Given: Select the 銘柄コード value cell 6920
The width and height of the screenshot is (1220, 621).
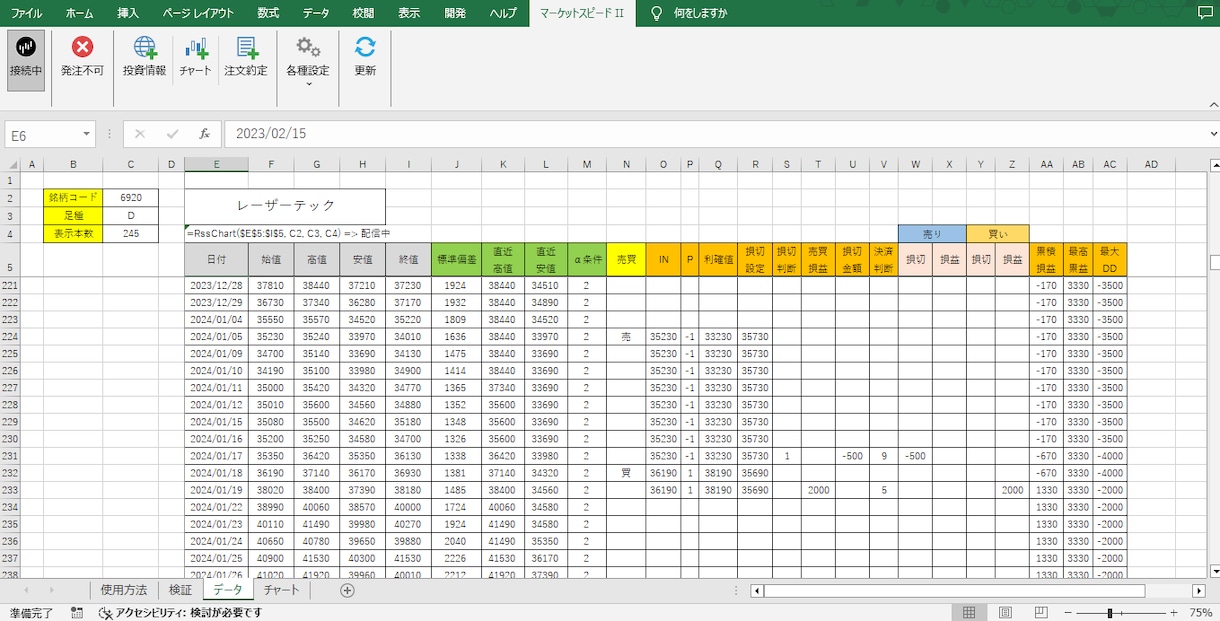Looking at the screenshot, I should click(x=130, y=197).
